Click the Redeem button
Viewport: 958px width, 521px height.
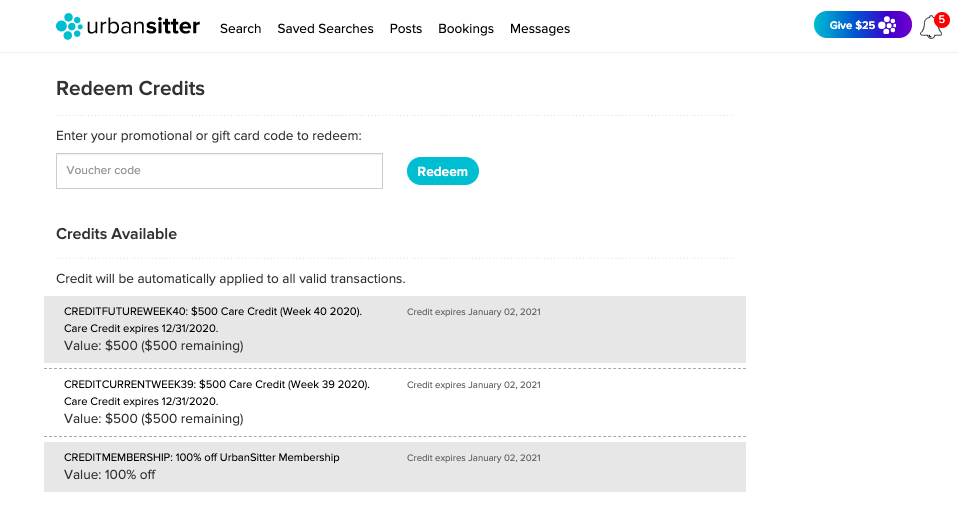(443, 171)
